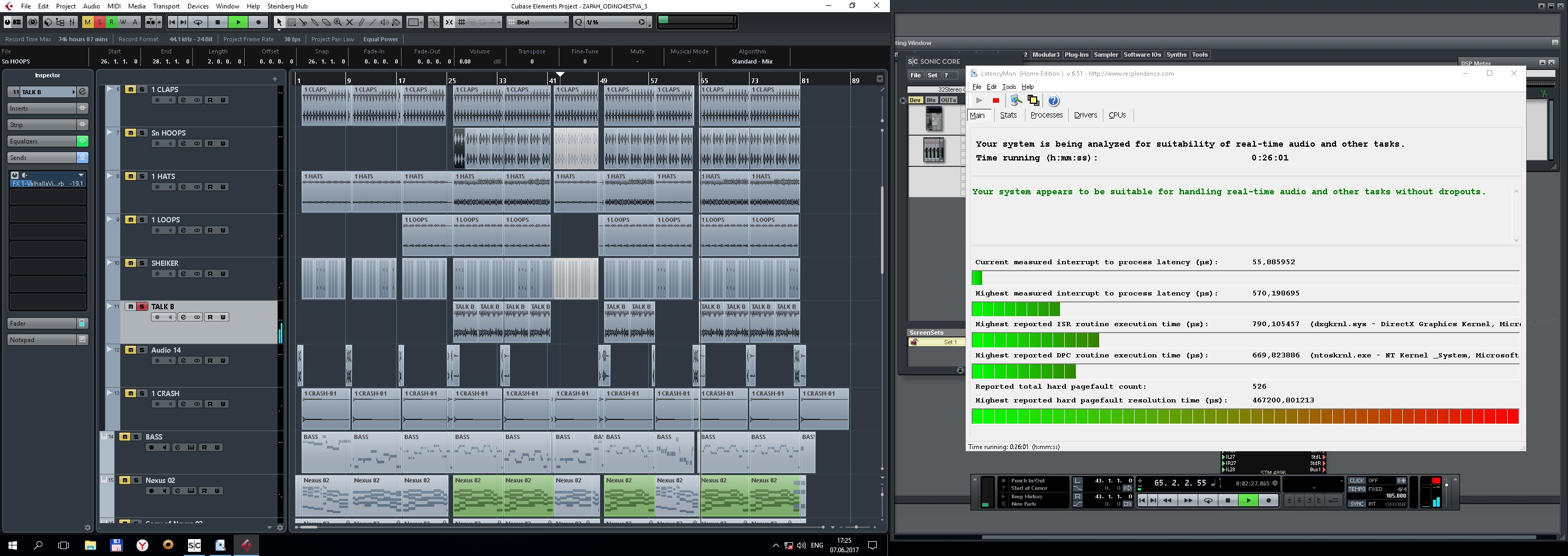The height and width of the screenshot is (556, 1568).
Task: Choose the Glue tool in toolbar
Action: tap(315, 23)
